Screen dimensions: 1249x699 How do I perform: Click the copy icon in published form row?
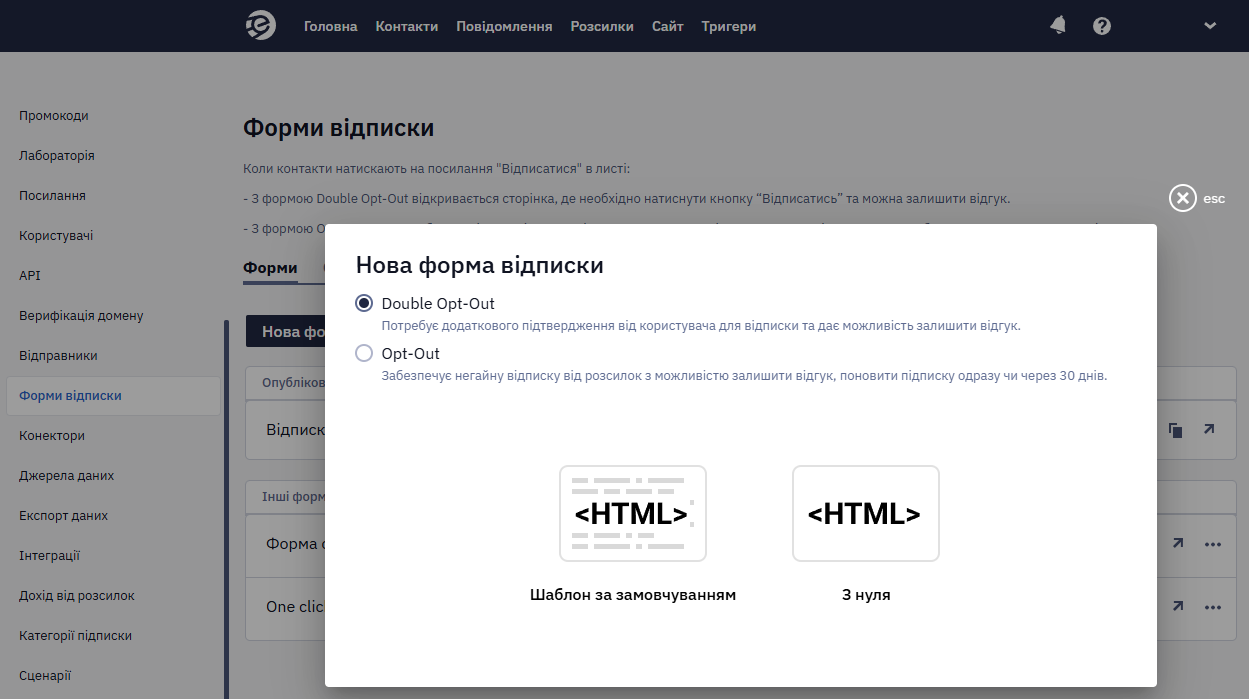(x=1176, y=430)
